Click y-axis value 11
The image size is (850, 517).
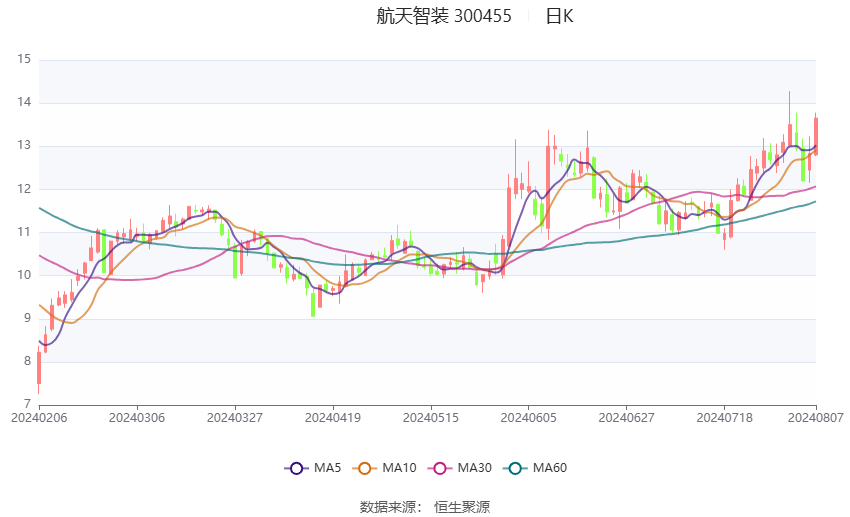coord(24,232)
